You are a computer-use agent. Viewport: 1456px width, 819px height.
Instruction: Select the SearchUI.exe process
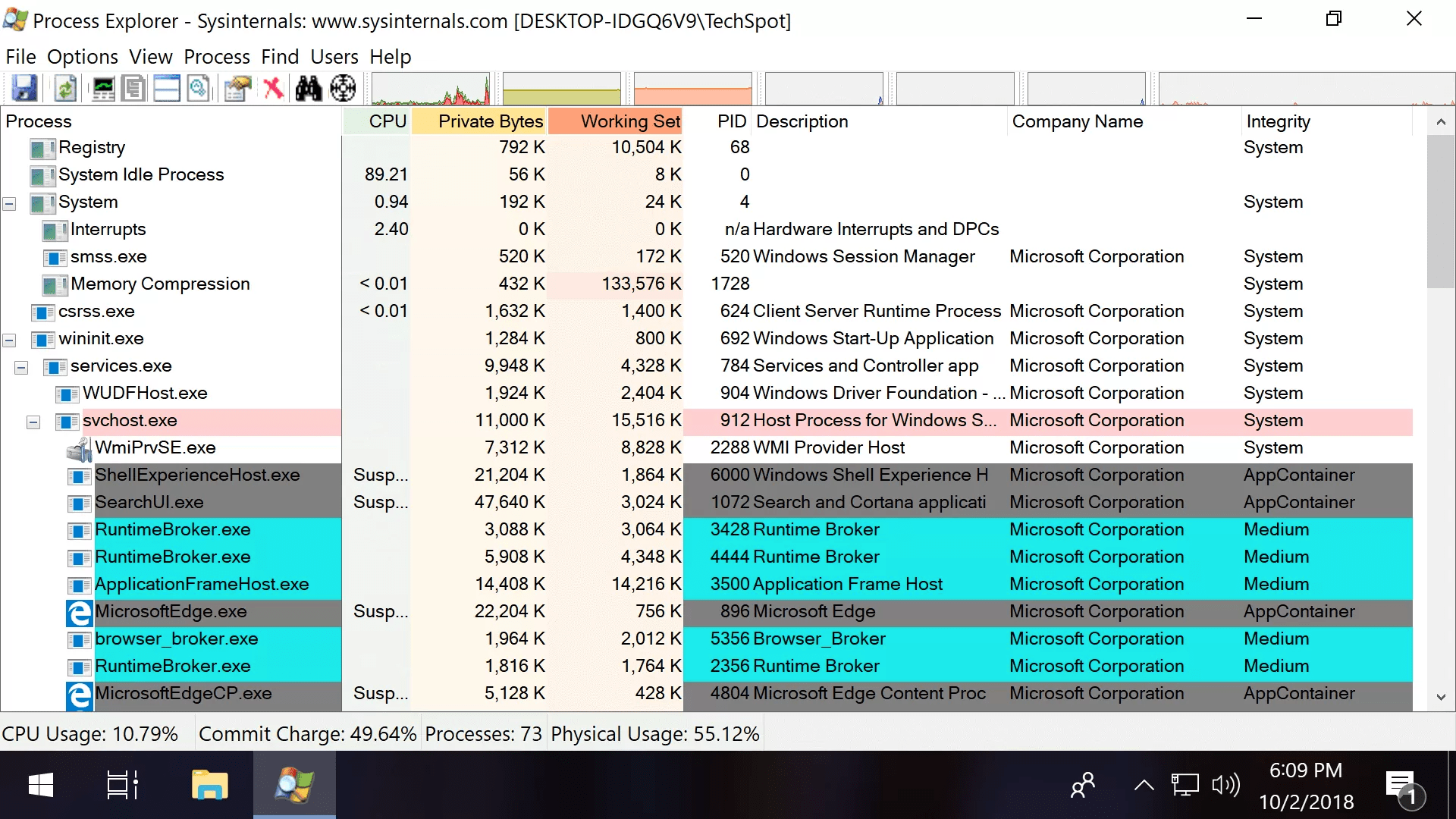pos(707,502)
